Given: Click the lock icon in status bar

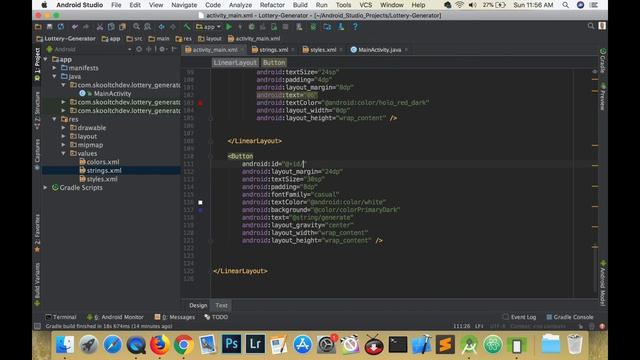Looking at the screenshot, I should coord(581,327).
